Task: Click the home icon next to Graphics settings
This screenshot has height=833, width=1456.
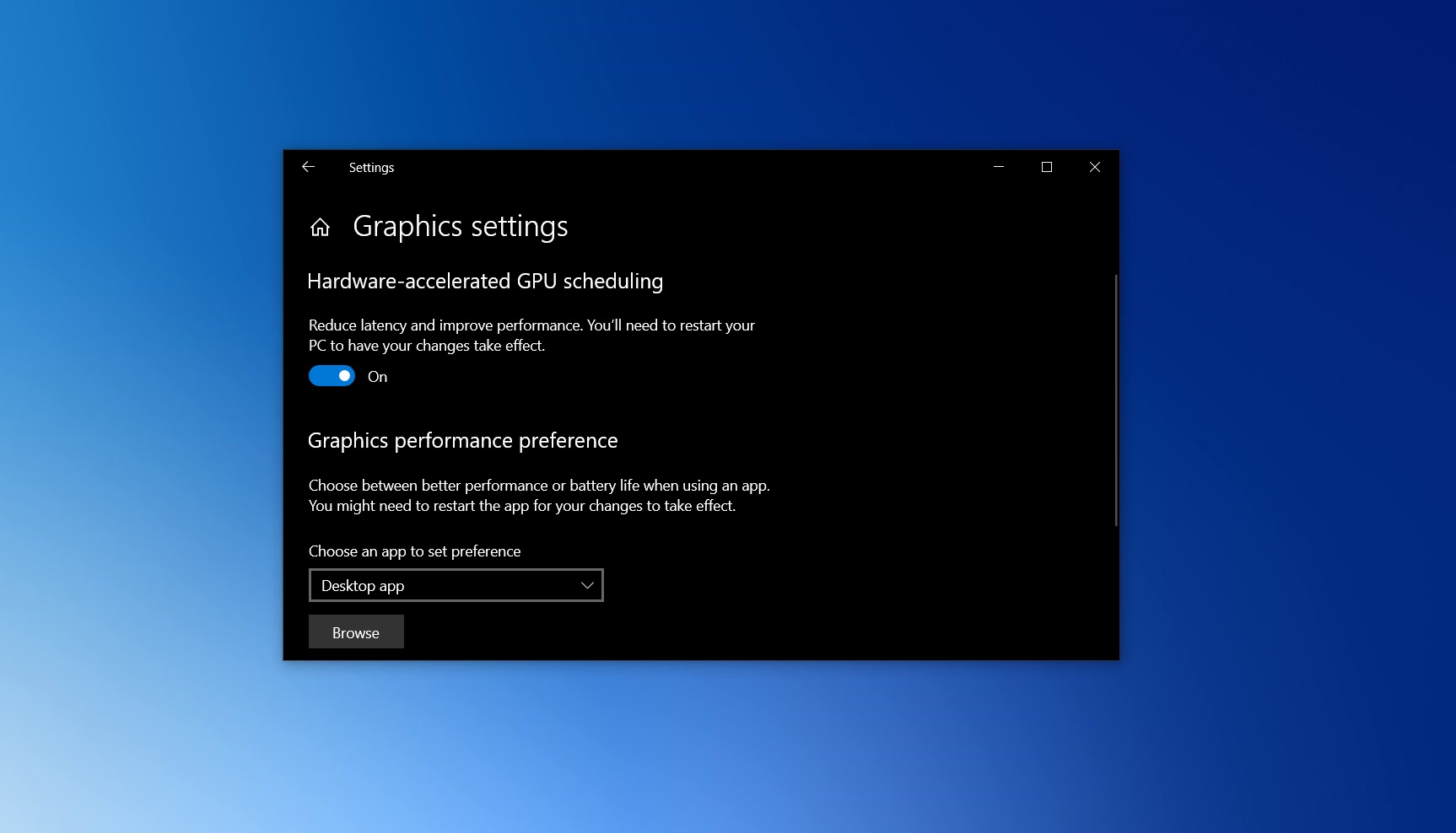Action: tap(321, 226)
